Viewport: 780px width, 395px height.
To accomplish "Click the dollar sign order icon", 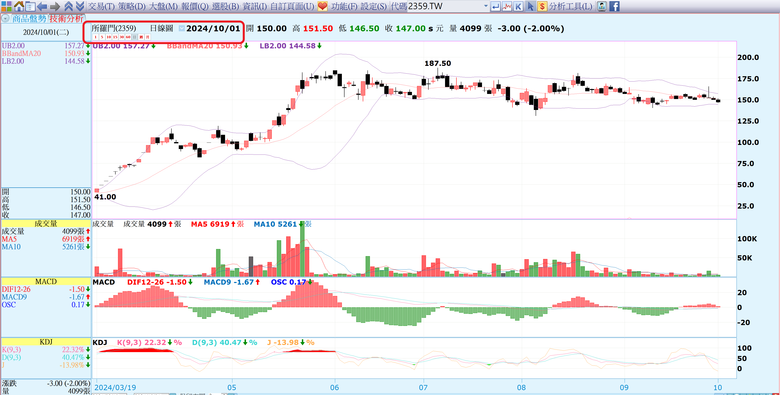I will coord(542,7).
